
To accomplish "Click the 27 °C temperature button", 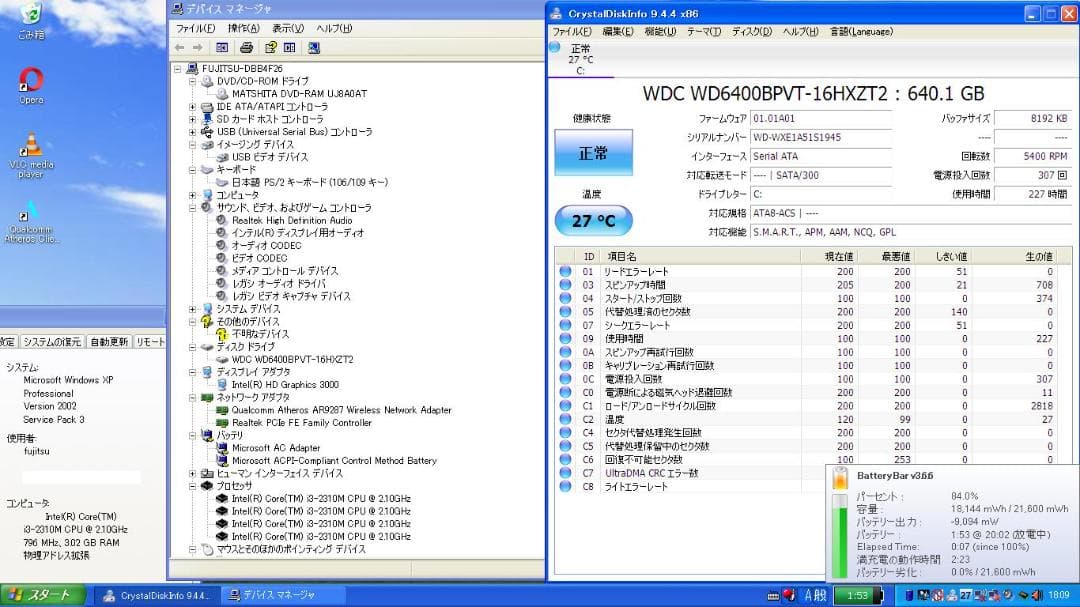I will coord(593,220).
